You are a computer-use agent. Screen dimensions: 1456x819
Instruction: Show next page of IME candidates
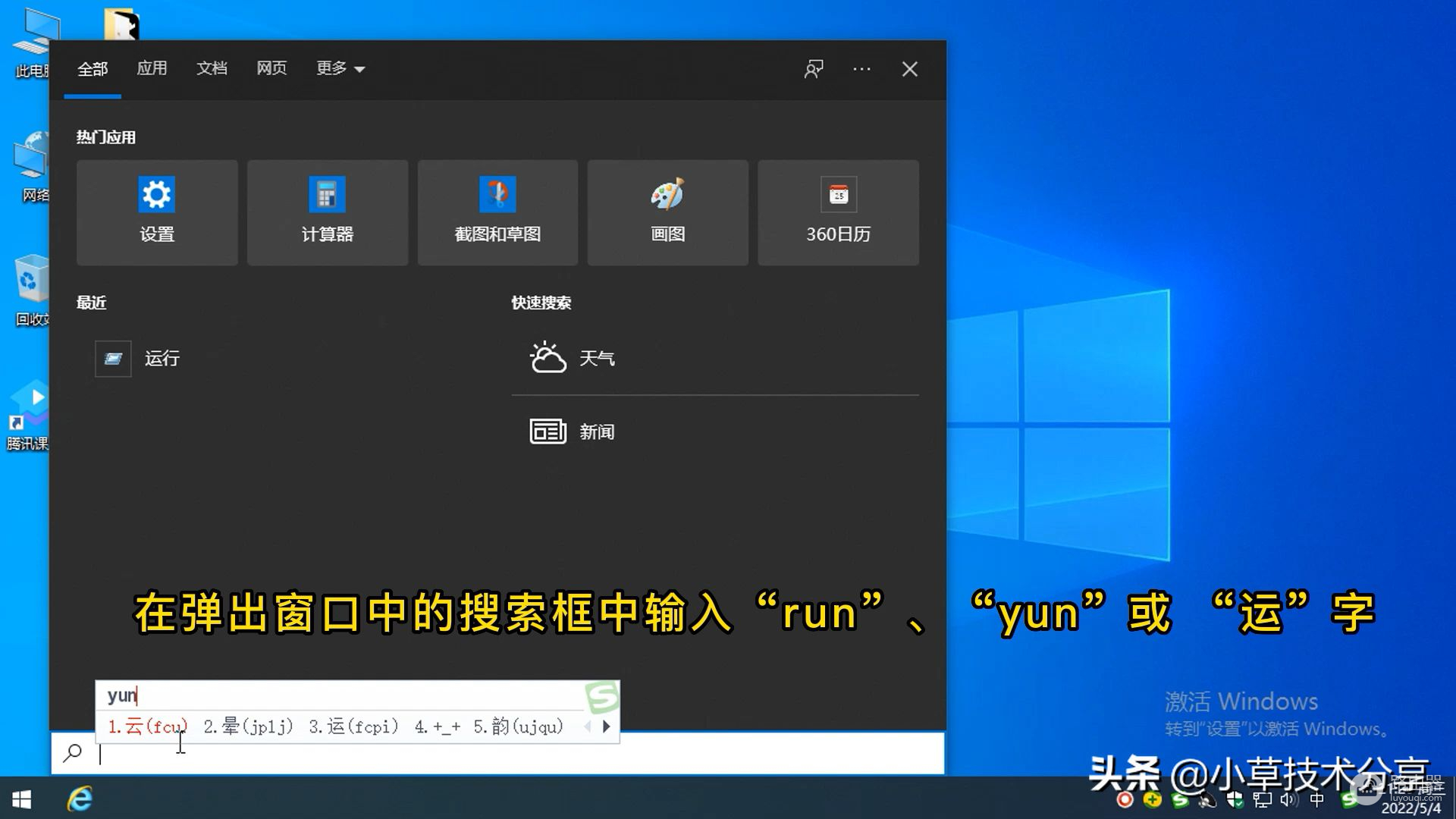coord(606,726)
